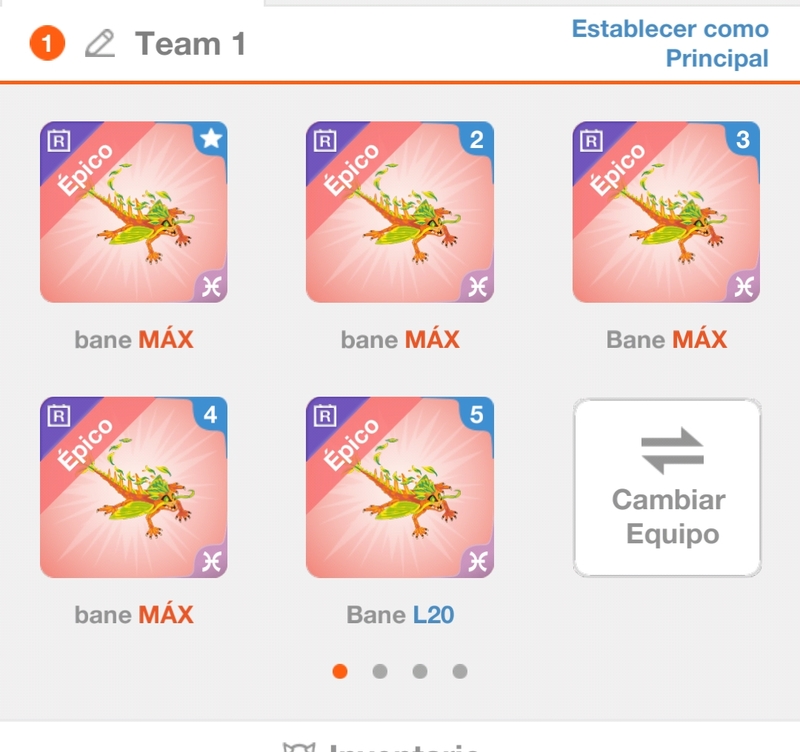800x752 pixels.
Task: Select the Team 1 title text
Action: [190, 43]
